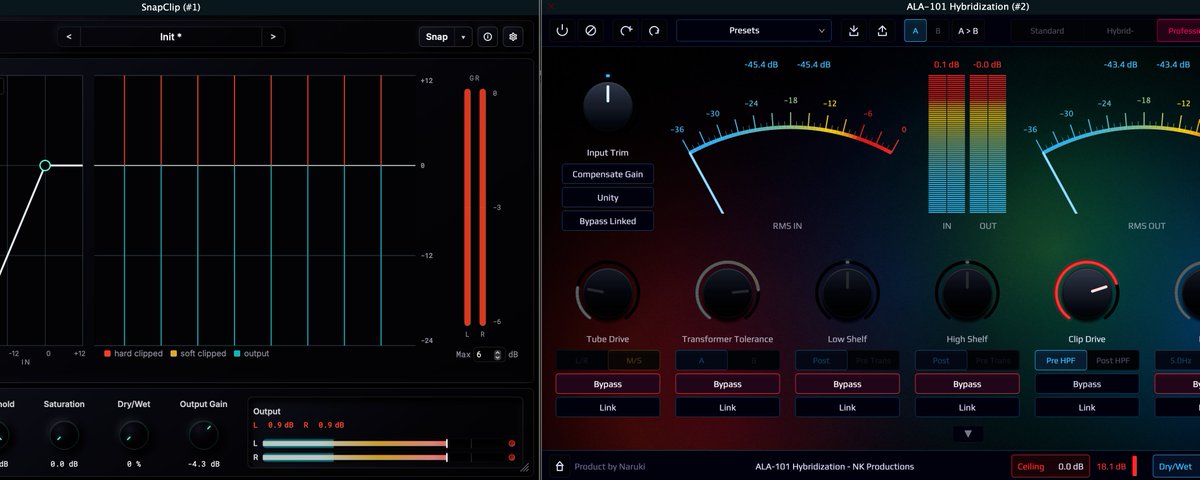Click Link under Tube Drive
The height and width of the screenshot is (480, 1200).
(x=608, y=408)
